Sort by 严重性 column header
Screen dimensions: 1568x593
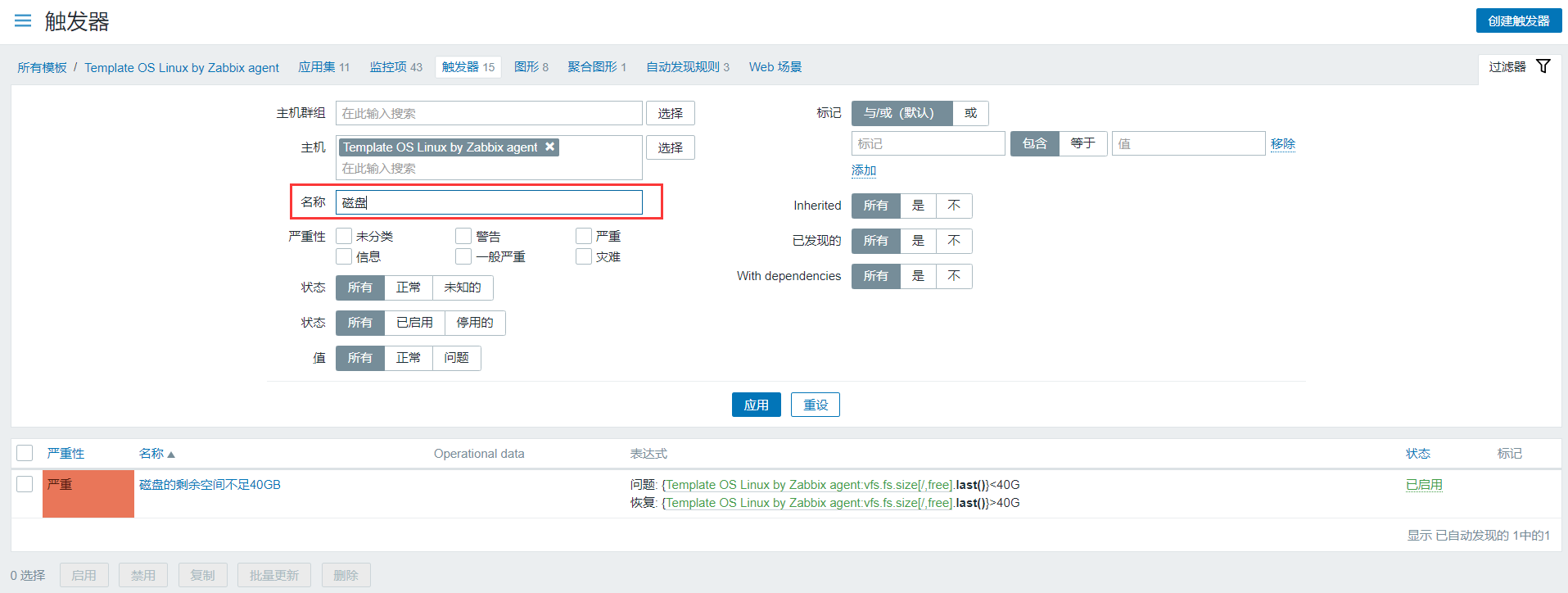(66, 454)
